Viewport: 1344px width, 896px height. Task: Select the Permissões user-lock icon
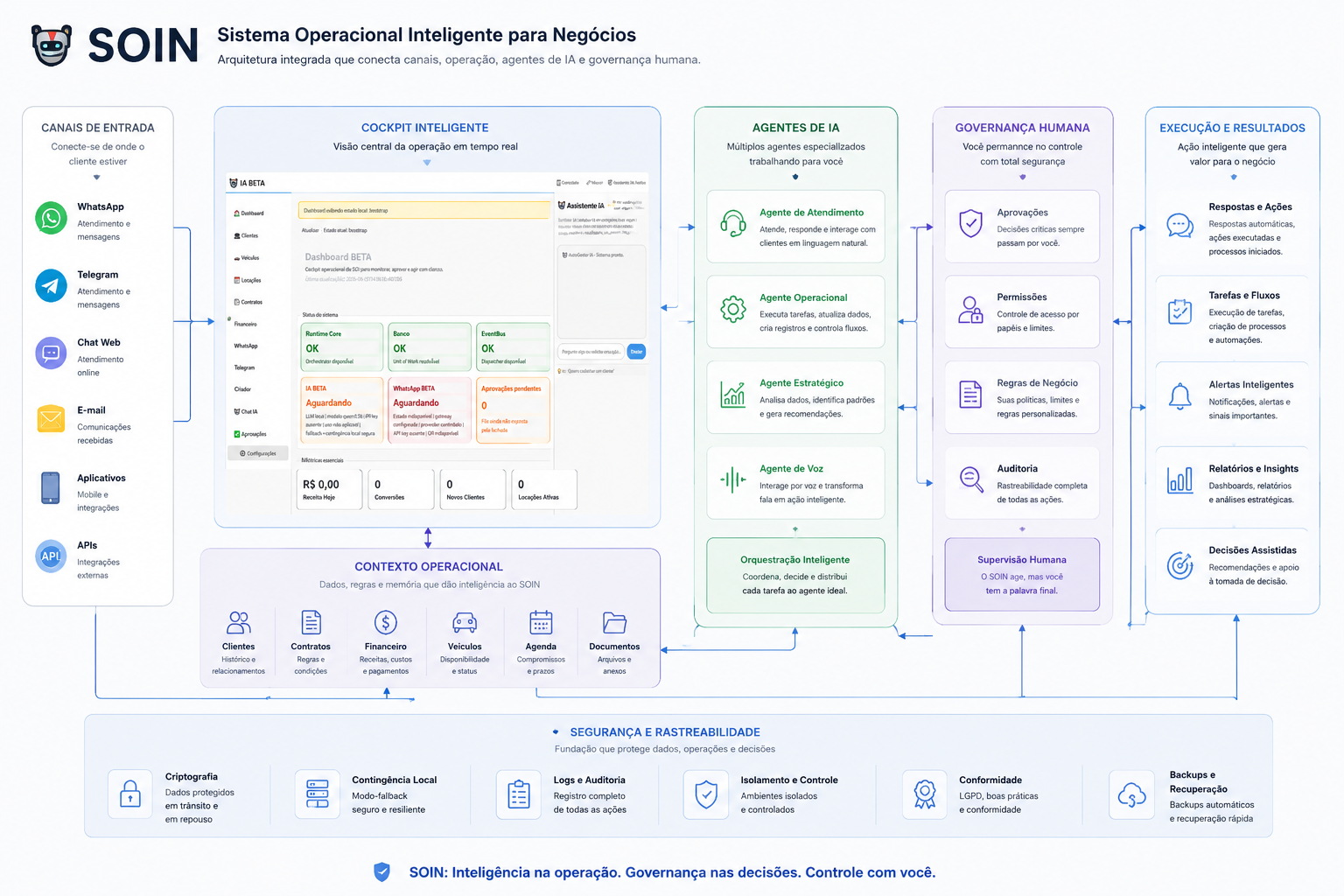pyautogui.click(x=970, y=310)
